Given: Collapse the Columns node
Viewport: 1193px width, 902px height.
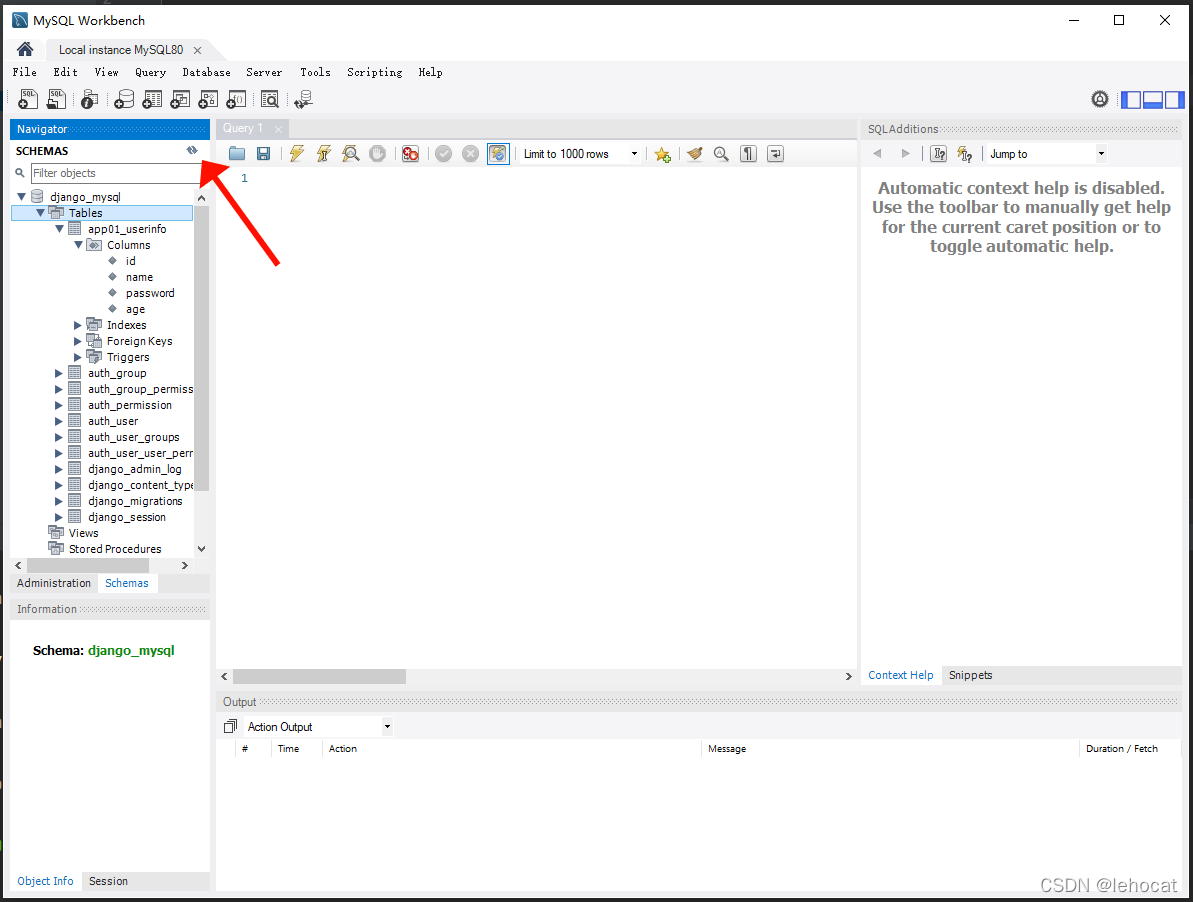Looking at the screenshot, I should click(78, 245).
